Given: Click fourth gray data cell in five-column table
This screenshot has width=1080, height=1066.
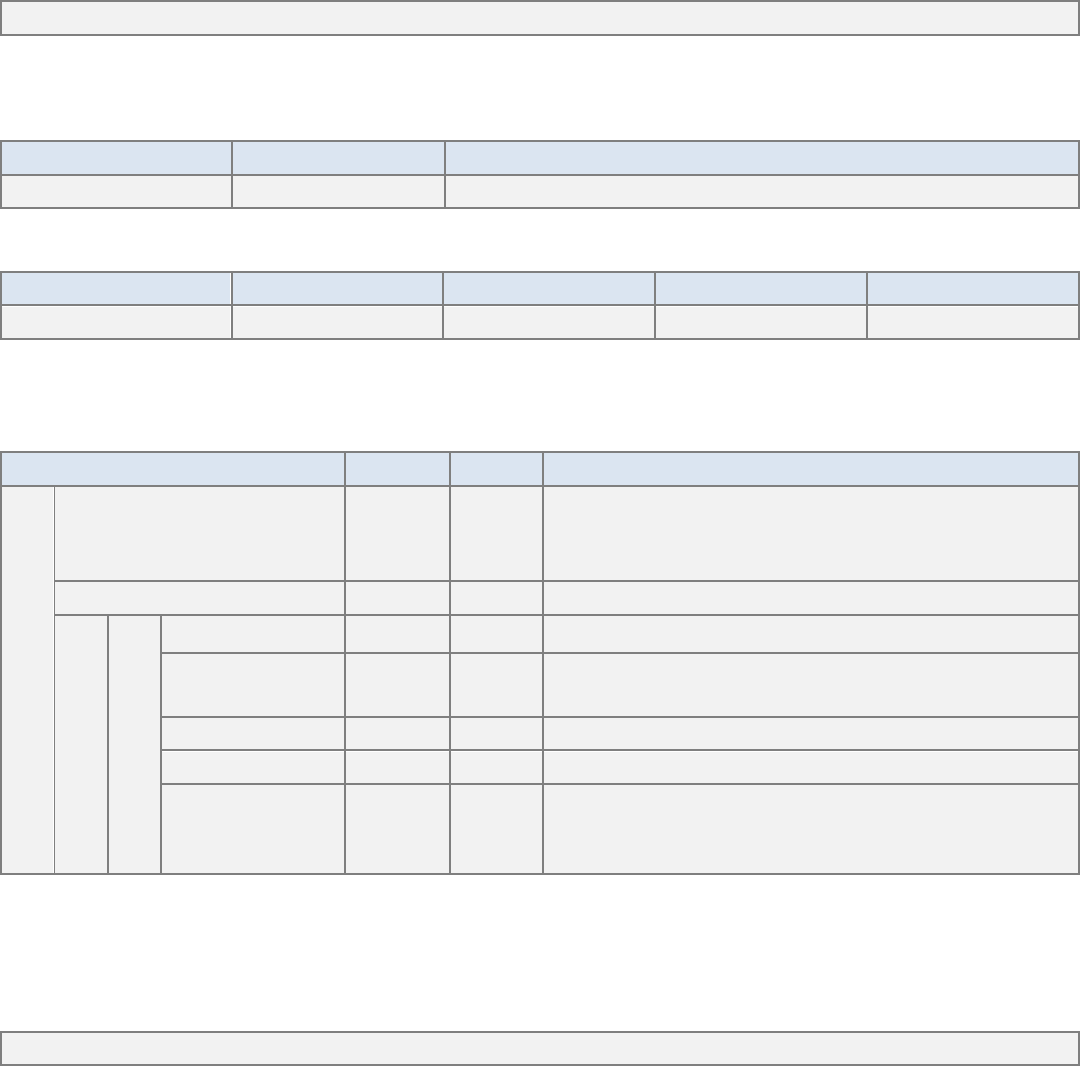Looking at the screenshot, I should click(761, 321).
